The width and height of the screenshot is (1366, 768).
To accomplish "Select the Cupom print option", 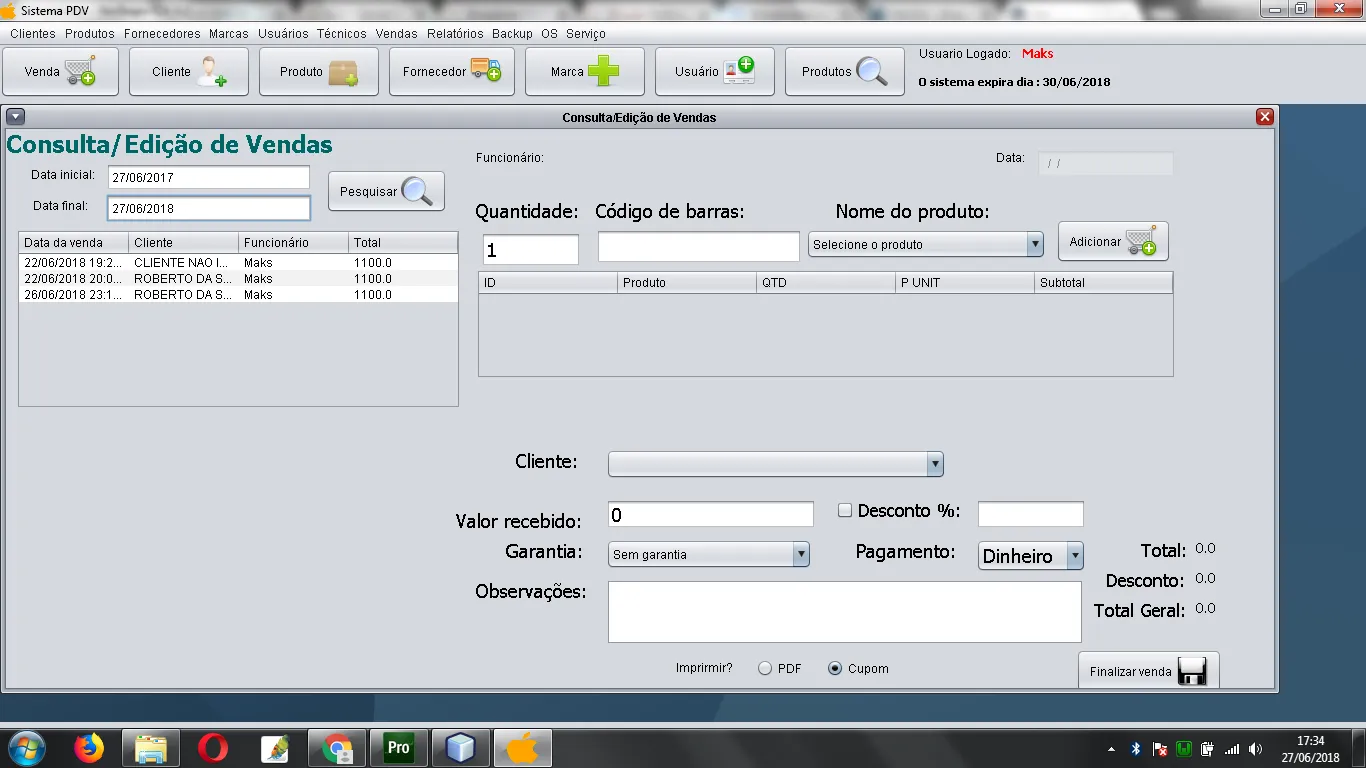I will 835,669.
